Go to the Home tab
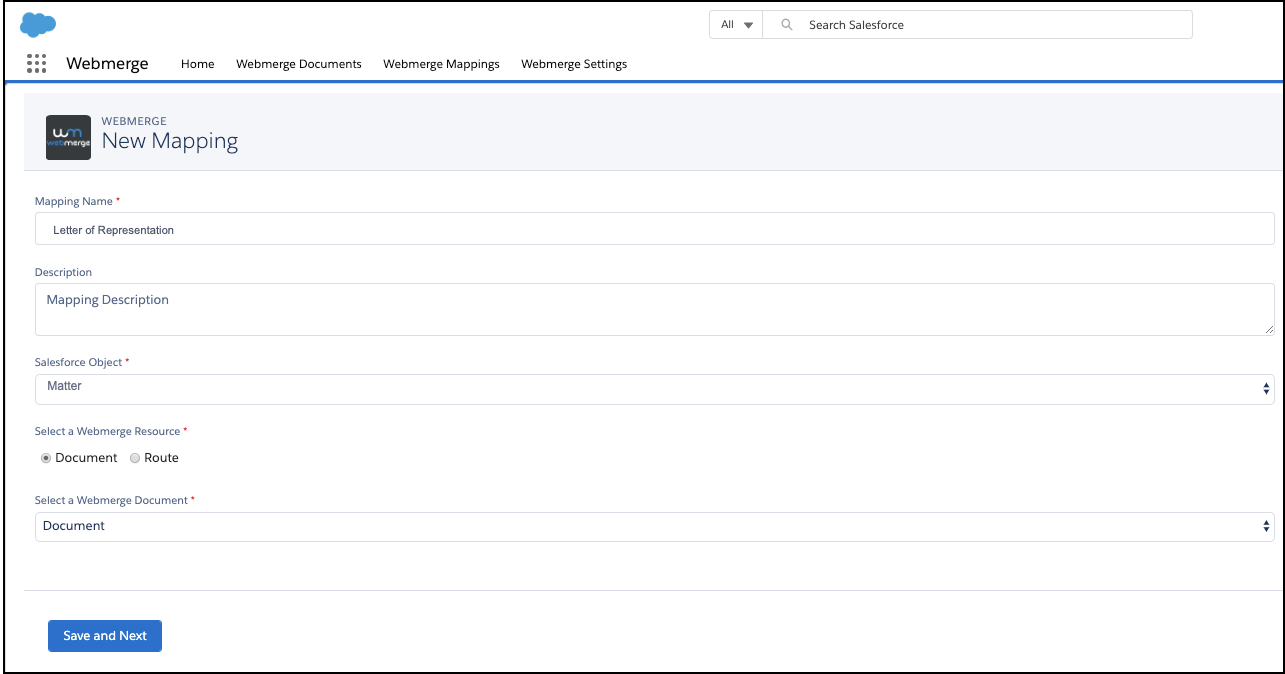The width and height of the screenshot is (1285, 674). coord(197,64)
